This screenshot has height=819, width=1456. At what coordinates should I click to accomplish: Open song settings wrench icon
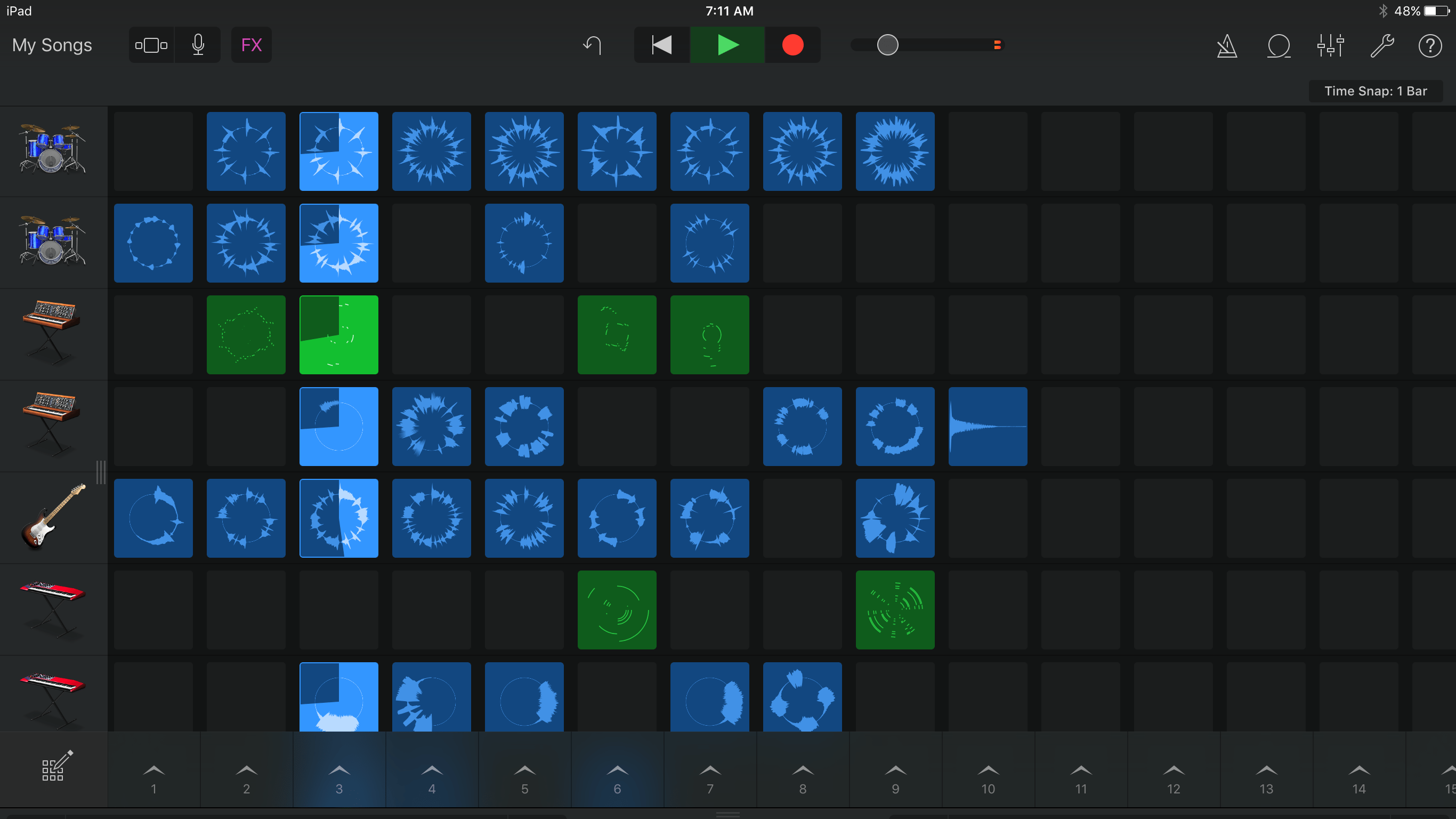[1381, 46]
